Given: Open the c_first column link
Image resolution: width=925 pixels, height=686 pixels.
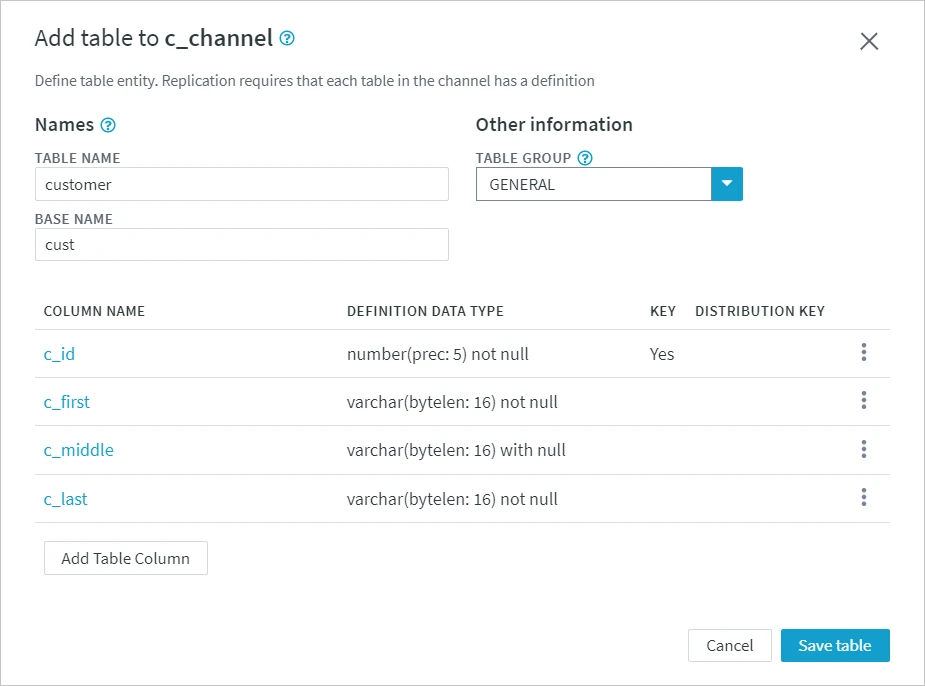Looking at the screenshot, I should click(x=66, y=401).
